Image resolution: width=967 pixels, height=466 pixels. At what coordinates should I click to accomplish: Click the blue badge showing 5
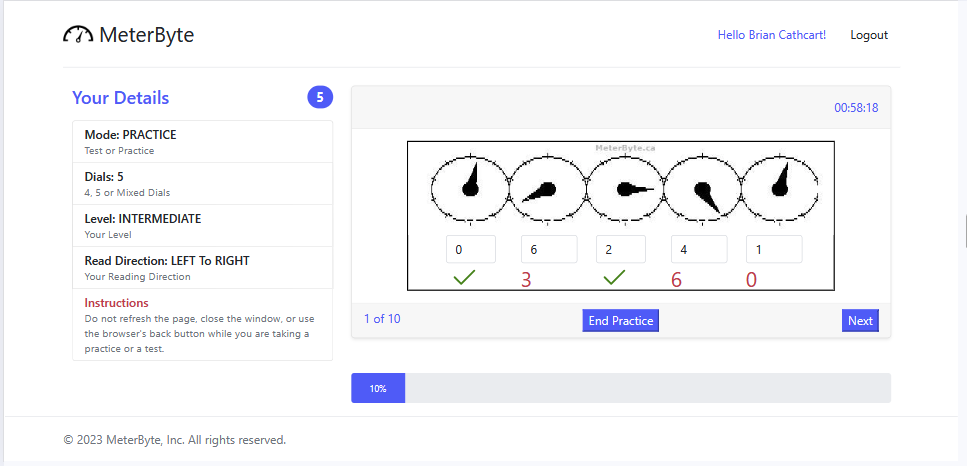pos(320,97)
